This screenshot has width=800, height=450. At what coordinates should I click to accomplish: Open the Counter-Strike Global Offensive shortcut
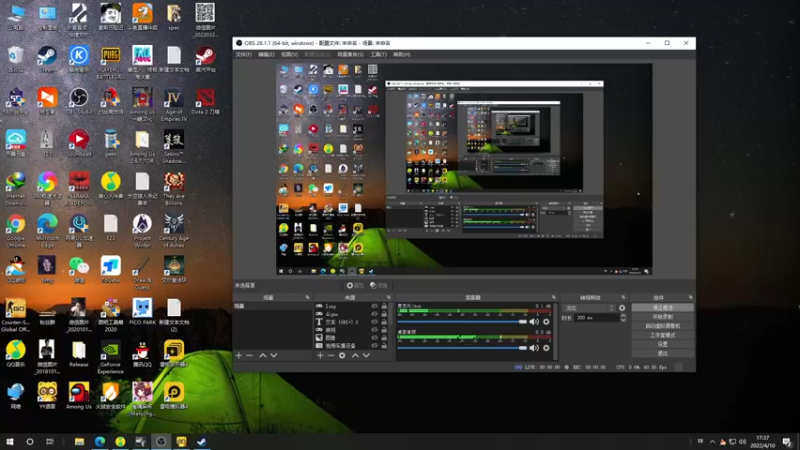coord(16,315)
